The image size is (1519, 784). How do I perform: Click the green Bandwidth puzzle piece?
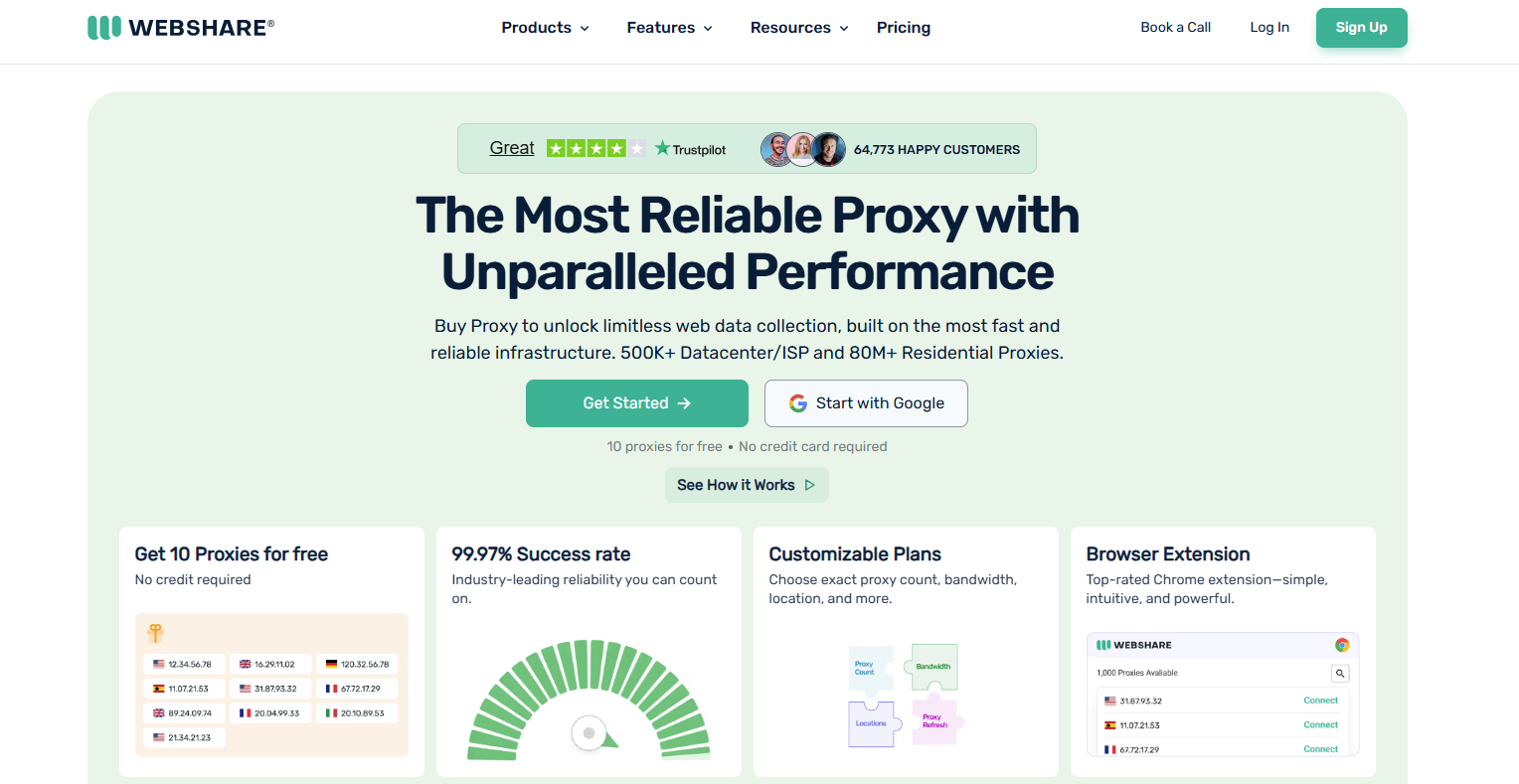[x=932, y=666]
